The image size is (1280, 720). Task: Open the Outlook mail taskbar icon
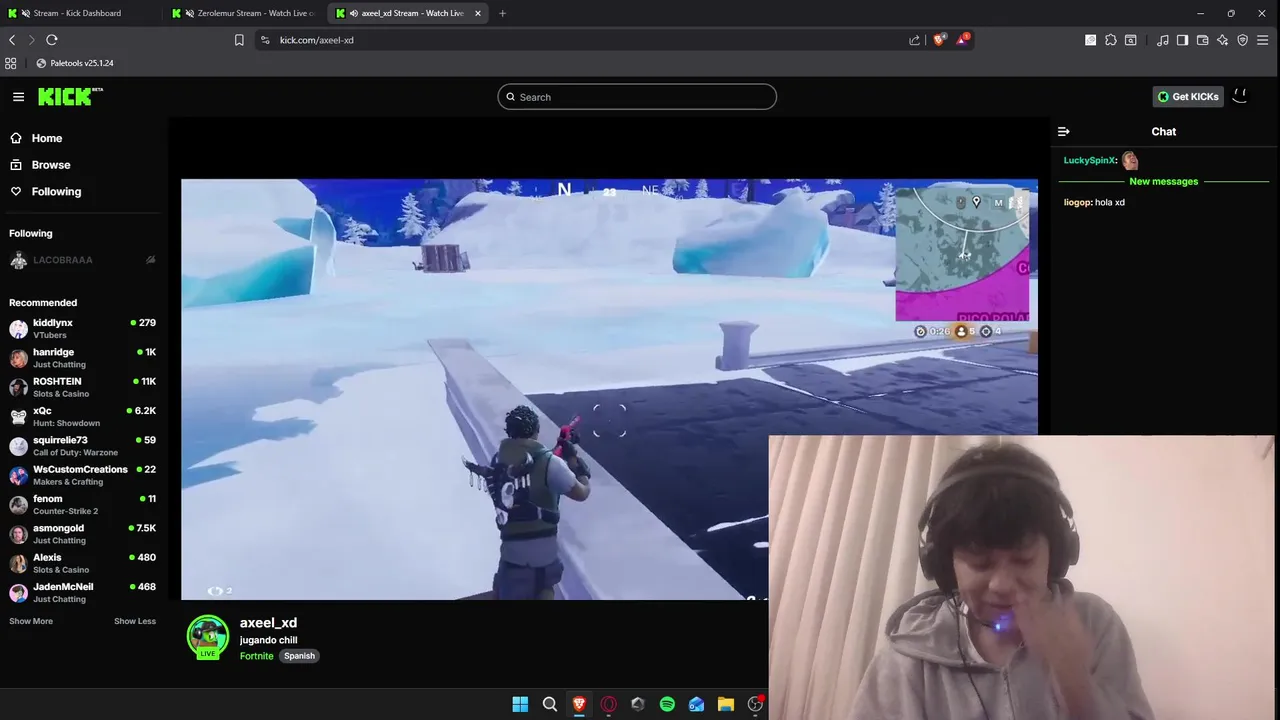point(696,704)
